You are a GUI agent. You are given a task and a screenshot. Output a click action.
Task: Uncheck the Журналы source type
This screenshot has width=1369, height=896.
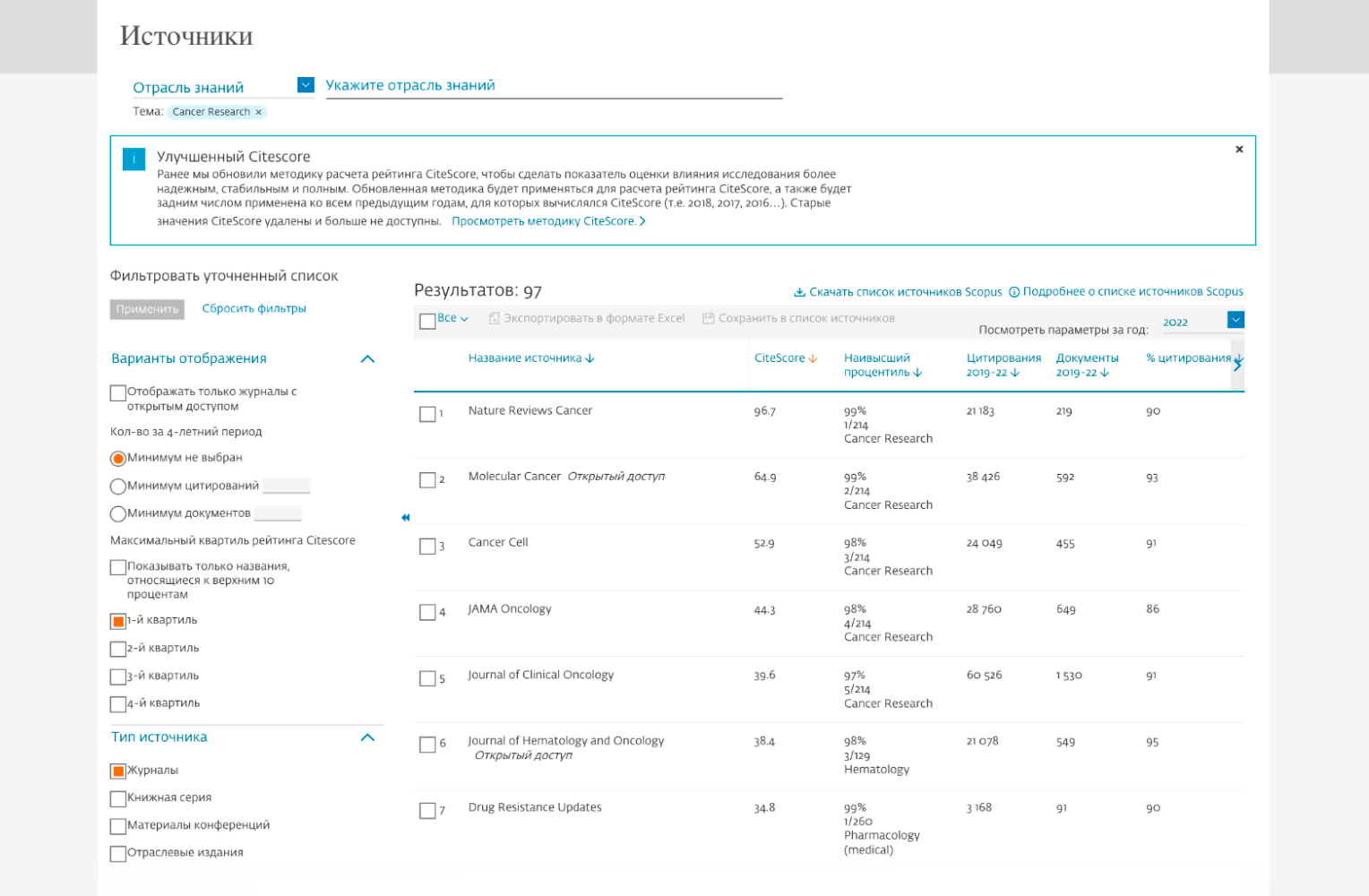[117, 771]
